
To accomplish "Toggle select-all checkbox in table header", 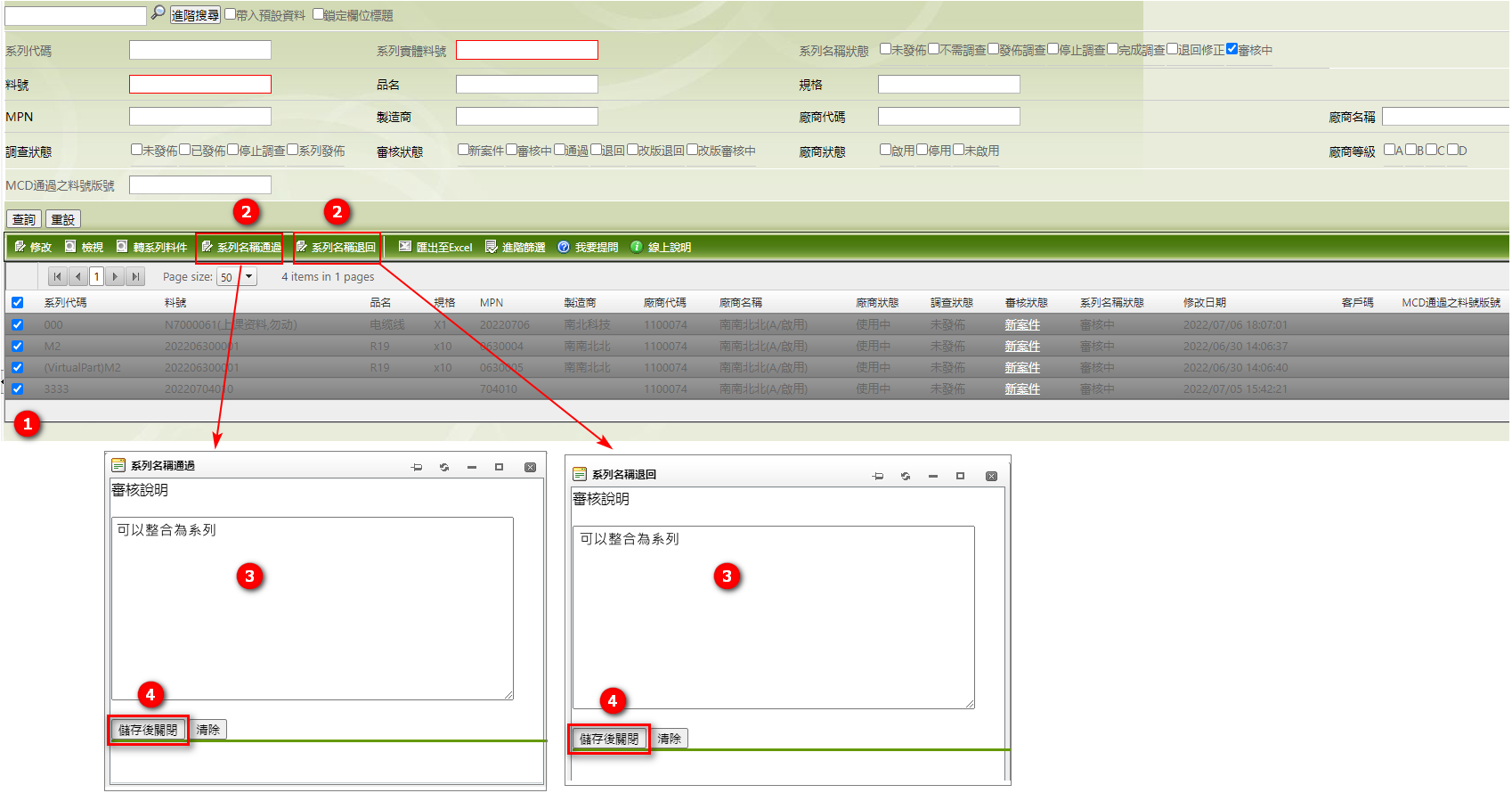I will (17, 303).
